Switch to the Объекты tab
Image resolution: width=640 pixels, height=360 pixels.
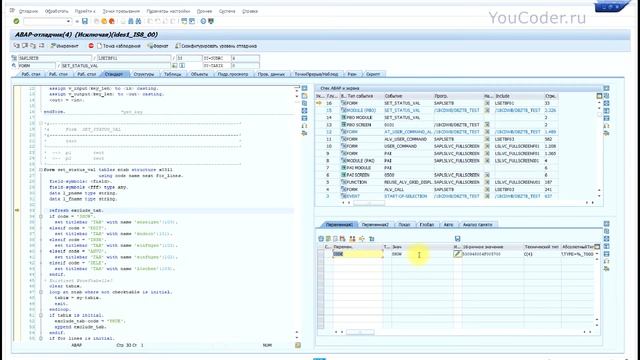click(x=200, y=74)
